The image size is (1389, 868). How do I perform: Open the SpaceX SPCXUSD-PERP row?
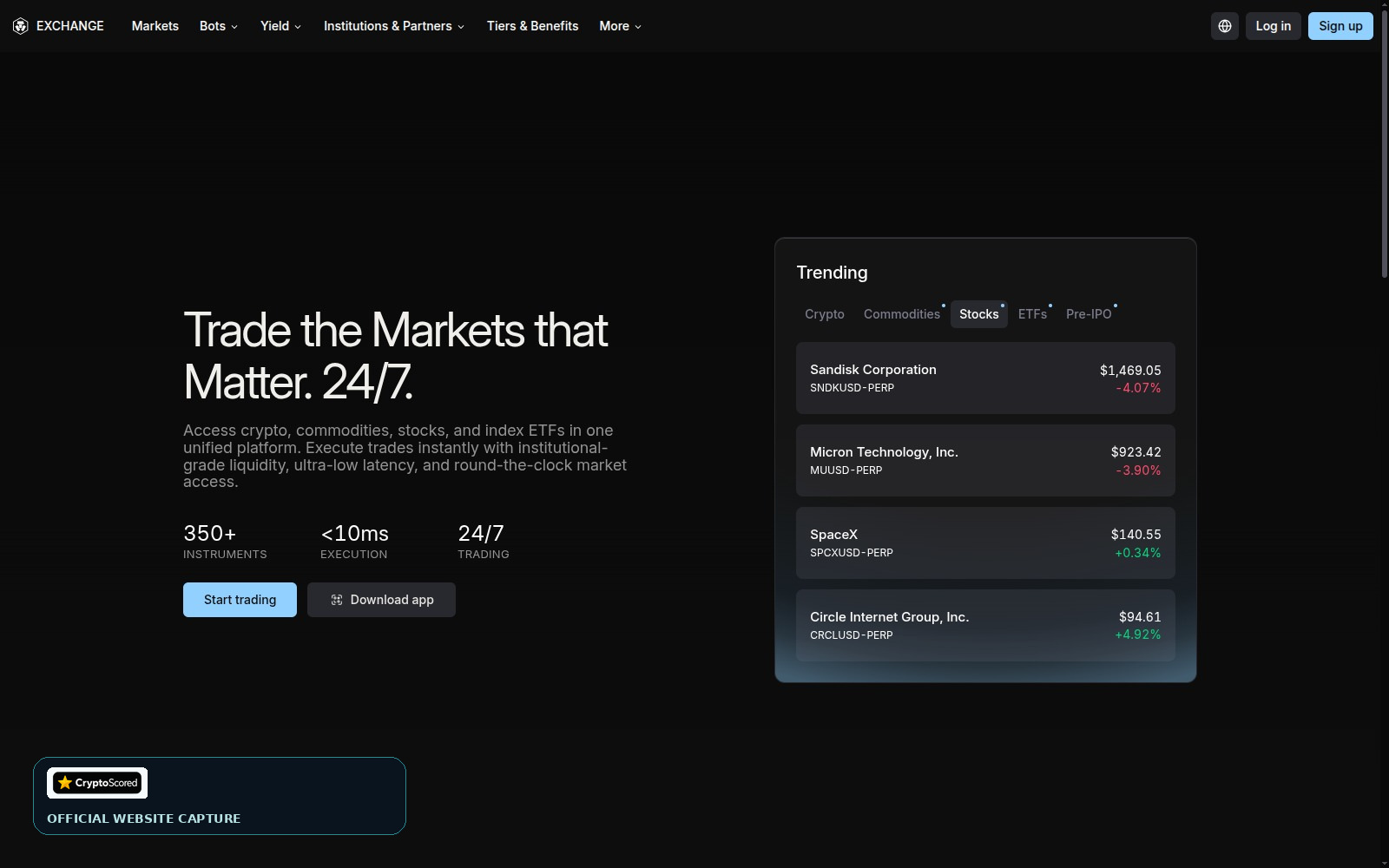pos(985,543)
